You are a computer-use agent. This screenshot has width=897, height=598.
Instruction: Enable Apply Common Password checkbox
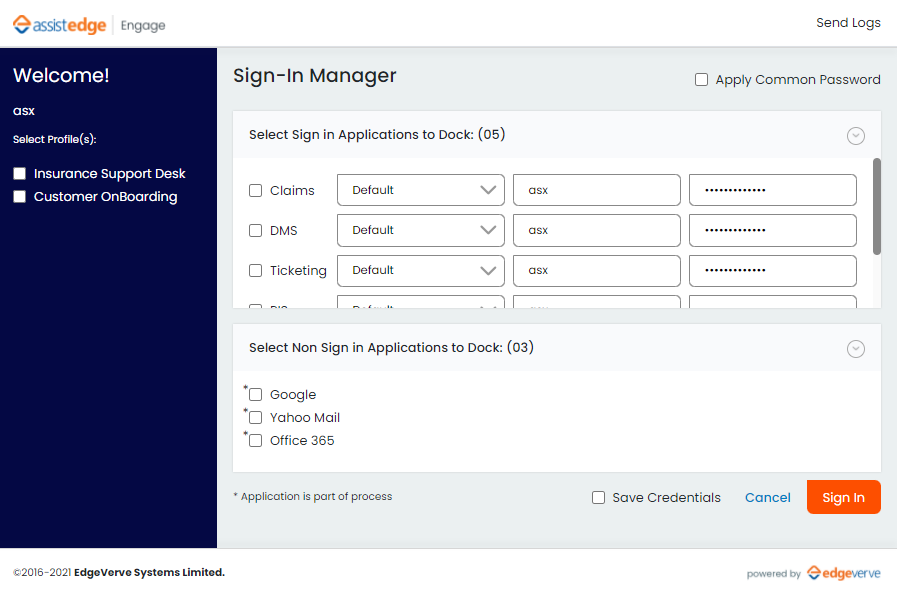click(x=702, y=80)
